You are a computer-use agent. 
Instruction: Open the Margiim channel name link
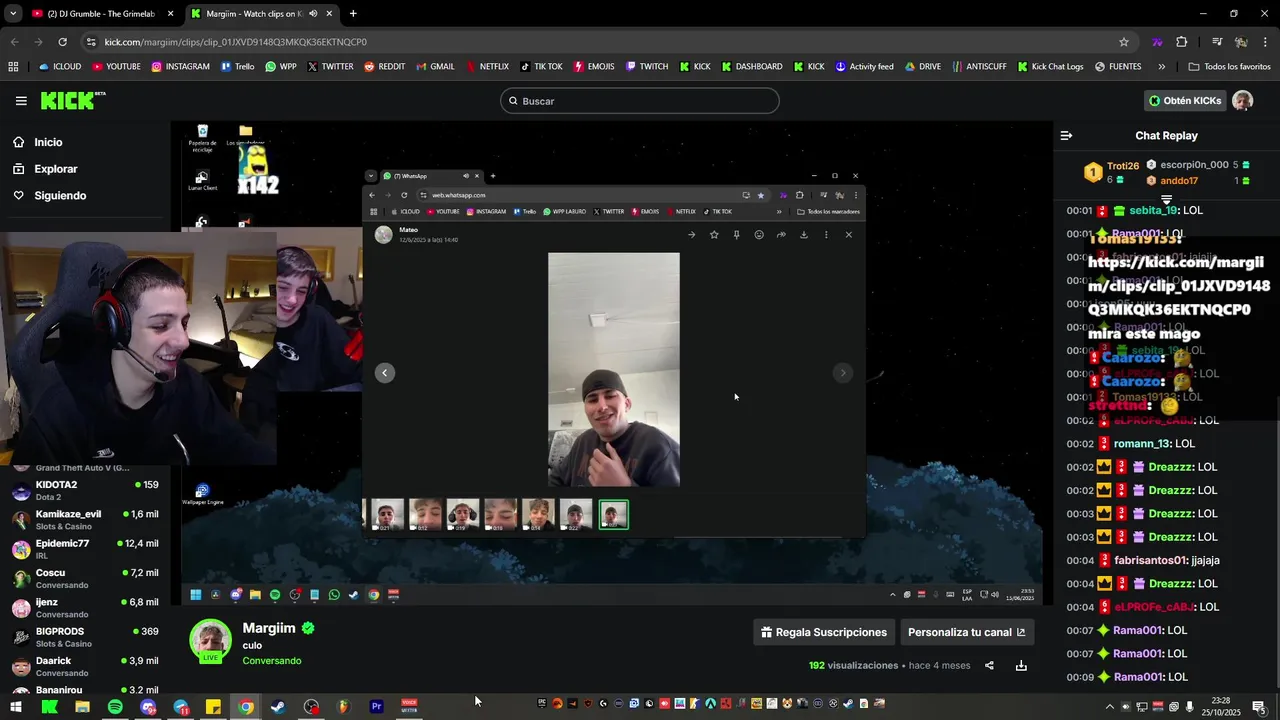pos(269,628)
